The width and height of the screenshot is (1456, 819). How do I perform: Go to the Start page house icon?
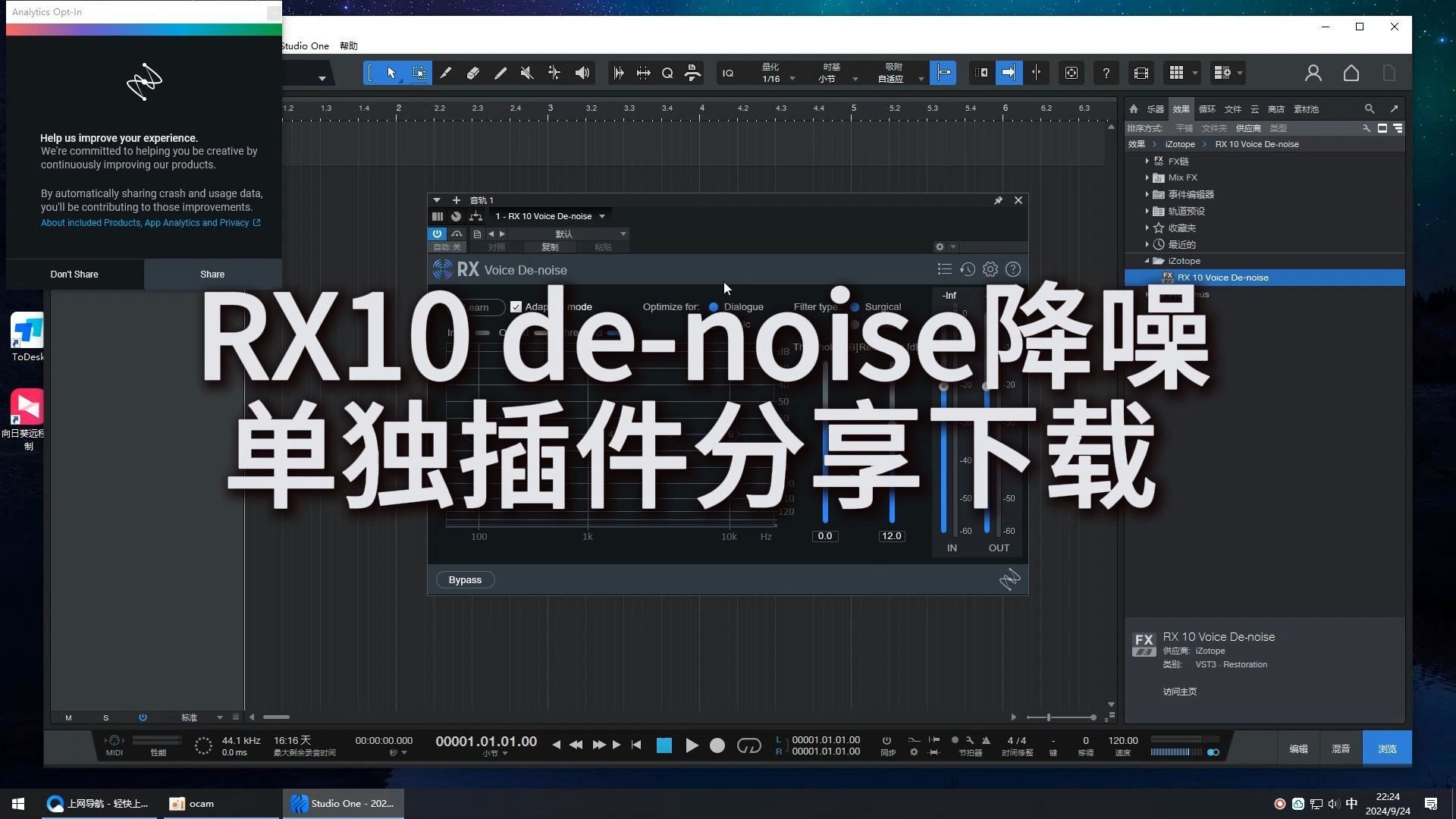(x=1351, y=73)
